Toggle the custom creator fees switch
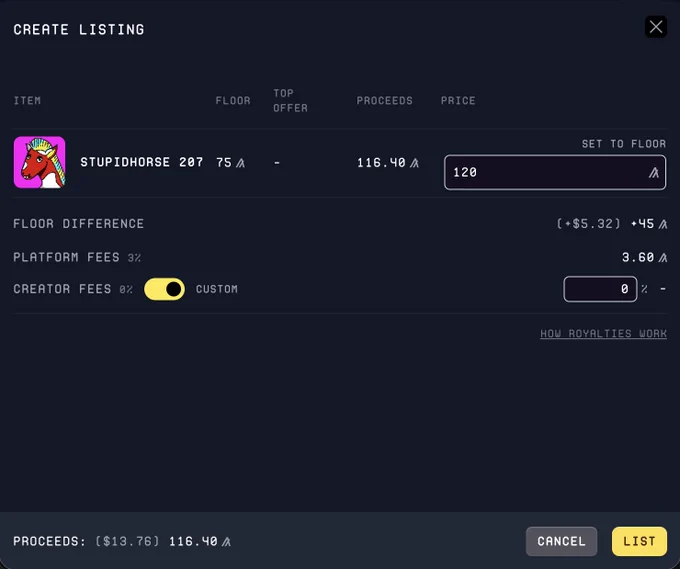Screen dimensions: 680x569 point(164,289)
